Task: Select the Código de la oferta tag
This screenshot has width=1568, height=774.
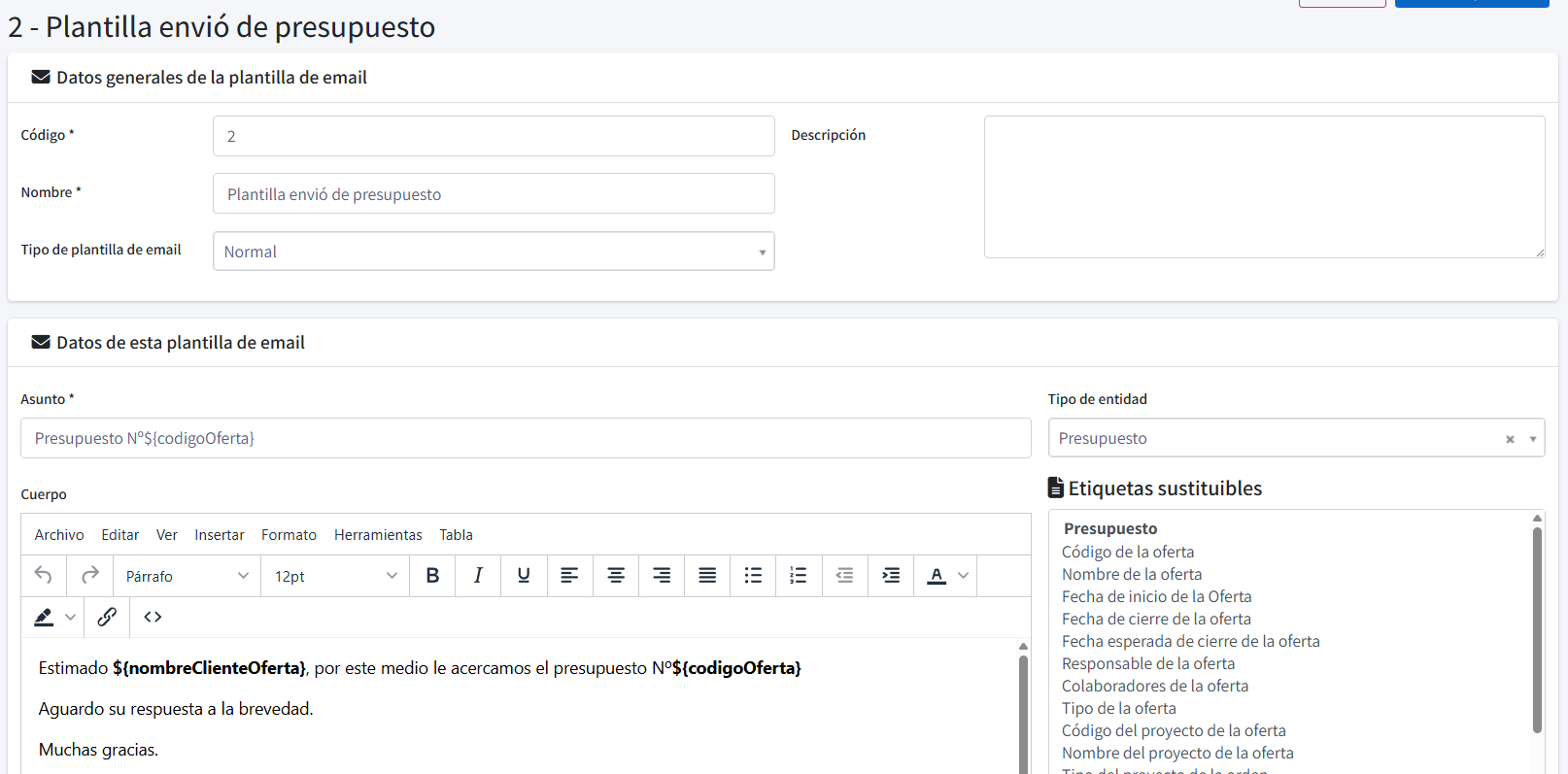Action: [1128, 552]
